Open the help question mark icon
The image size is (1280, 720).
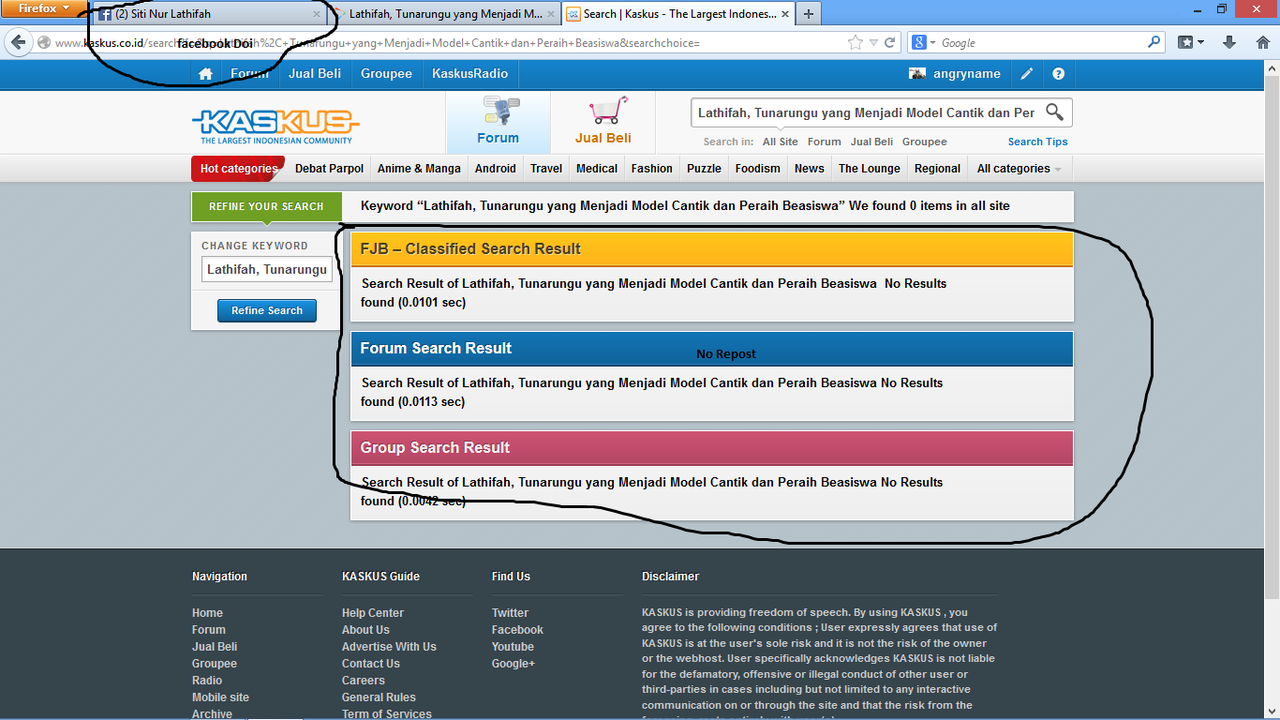[x=1058, y=74]
